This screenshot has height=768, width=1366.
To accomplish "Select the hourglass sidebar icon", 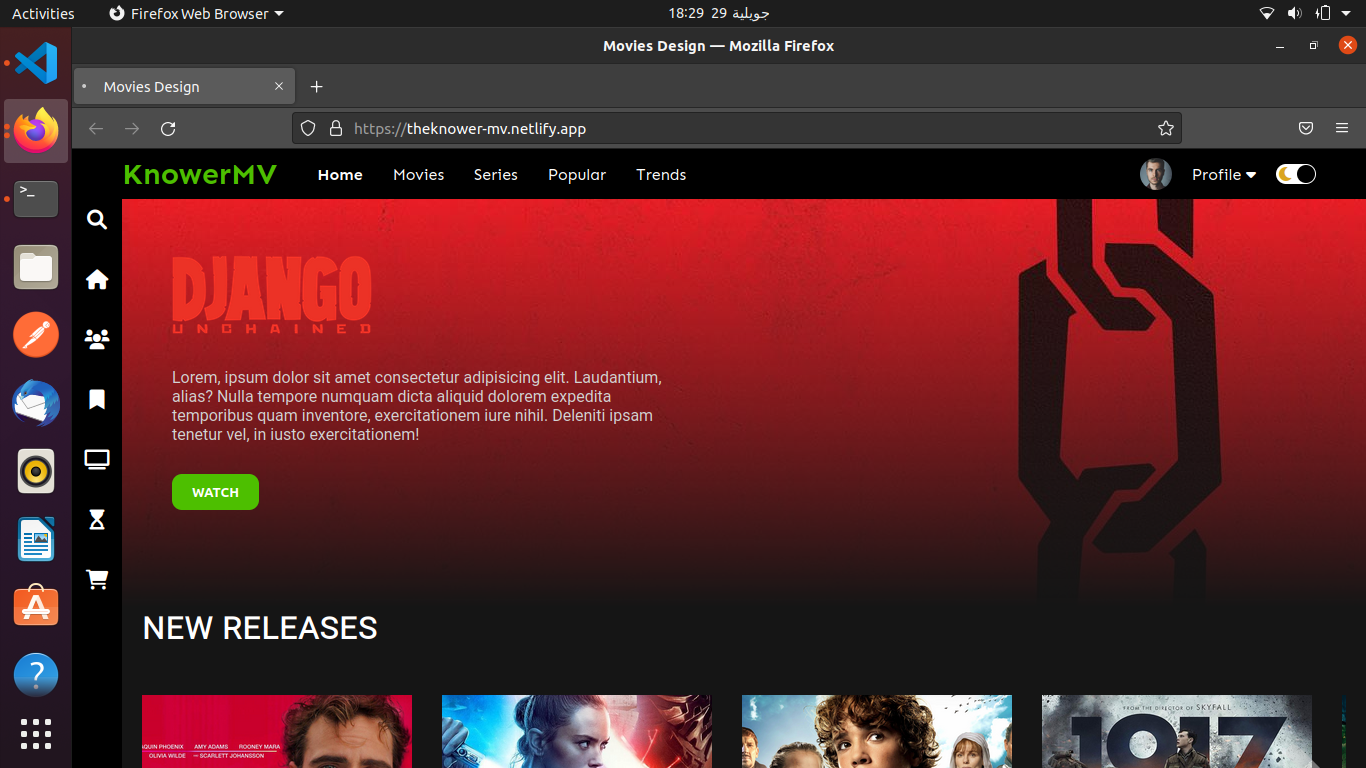I will click(x=97, y=520).
